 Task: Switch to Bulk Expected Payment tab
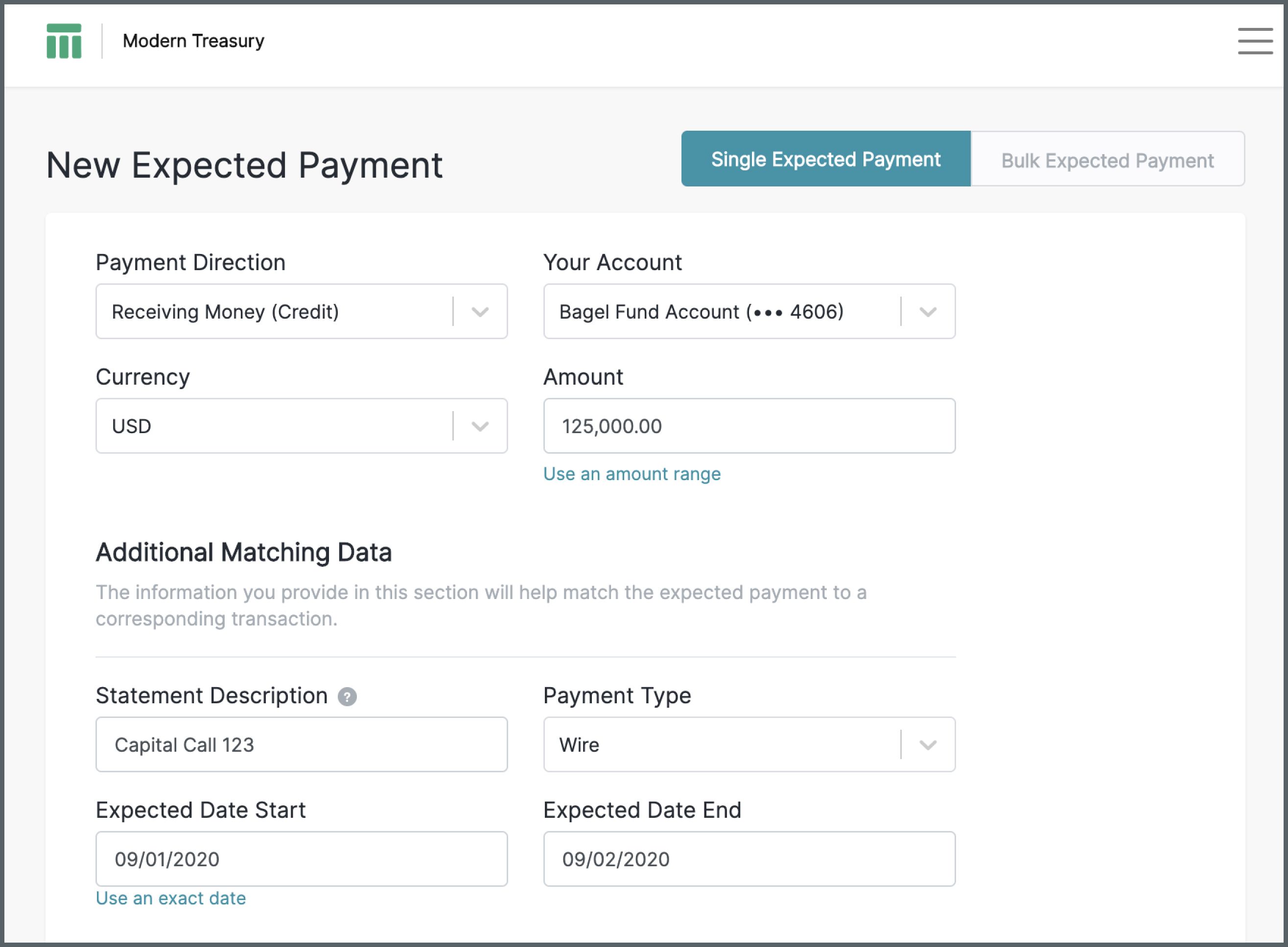coord(1107,159)
